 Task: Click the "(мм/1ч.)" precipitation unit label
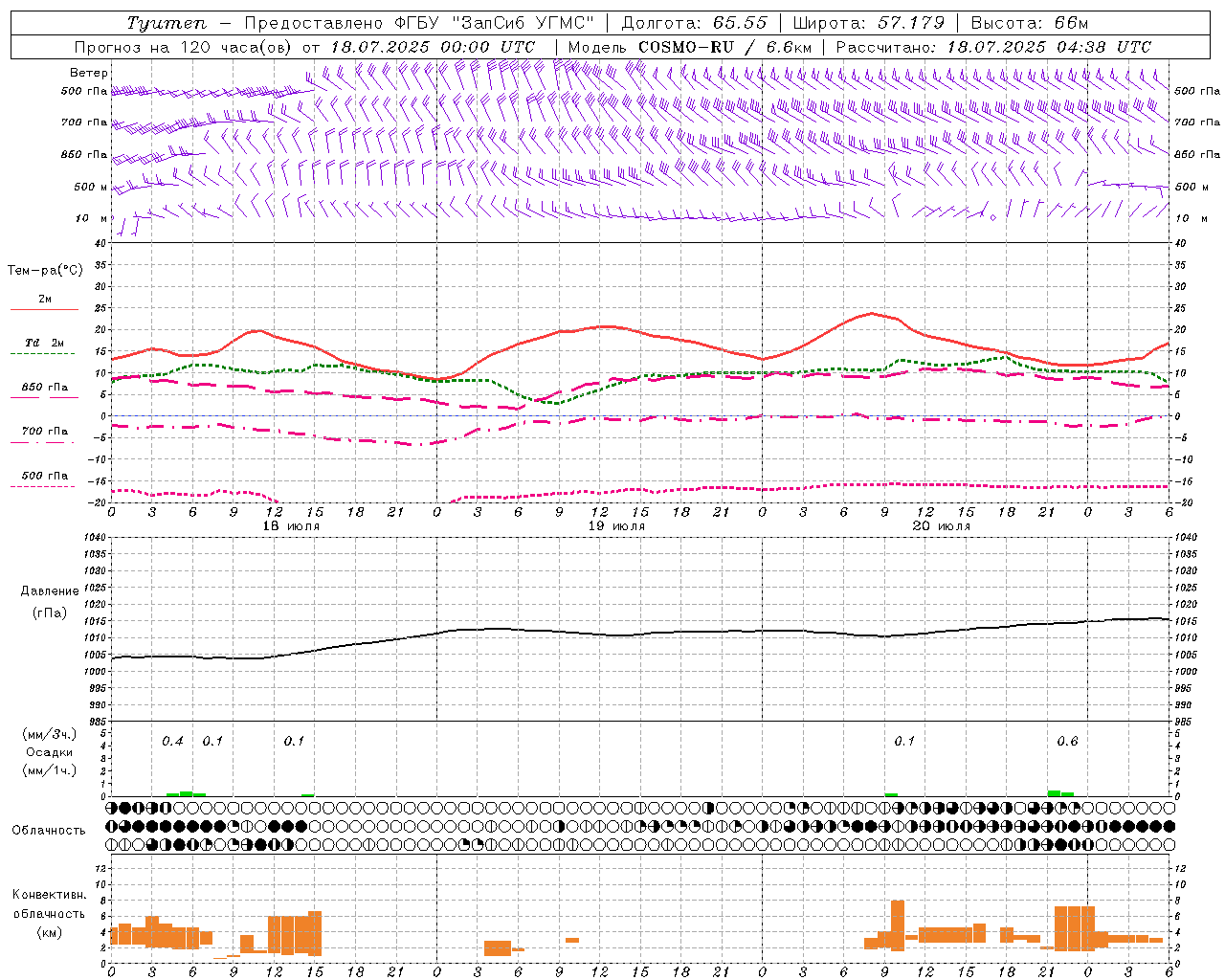pyautogui.click(x=50, y=770)
